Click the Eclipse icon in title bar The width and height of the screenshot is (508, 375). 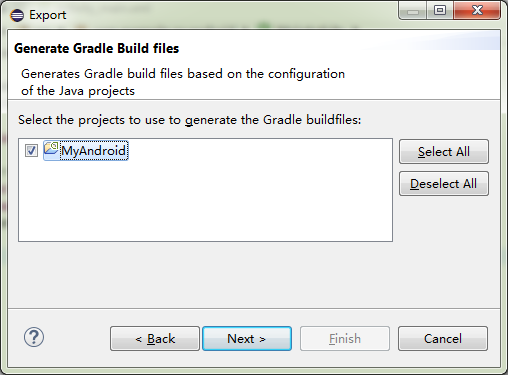point(17,15)
